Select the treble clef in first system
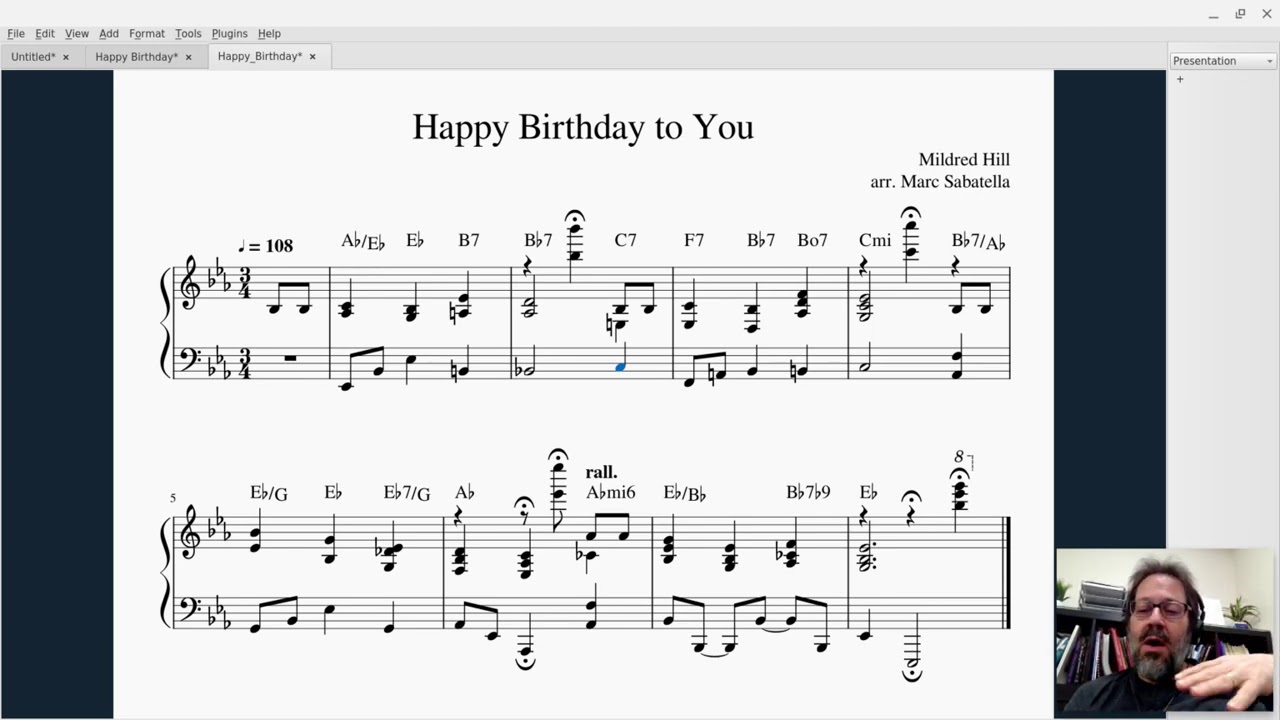The image size is (1280, 720). click(x=189, y=282)
